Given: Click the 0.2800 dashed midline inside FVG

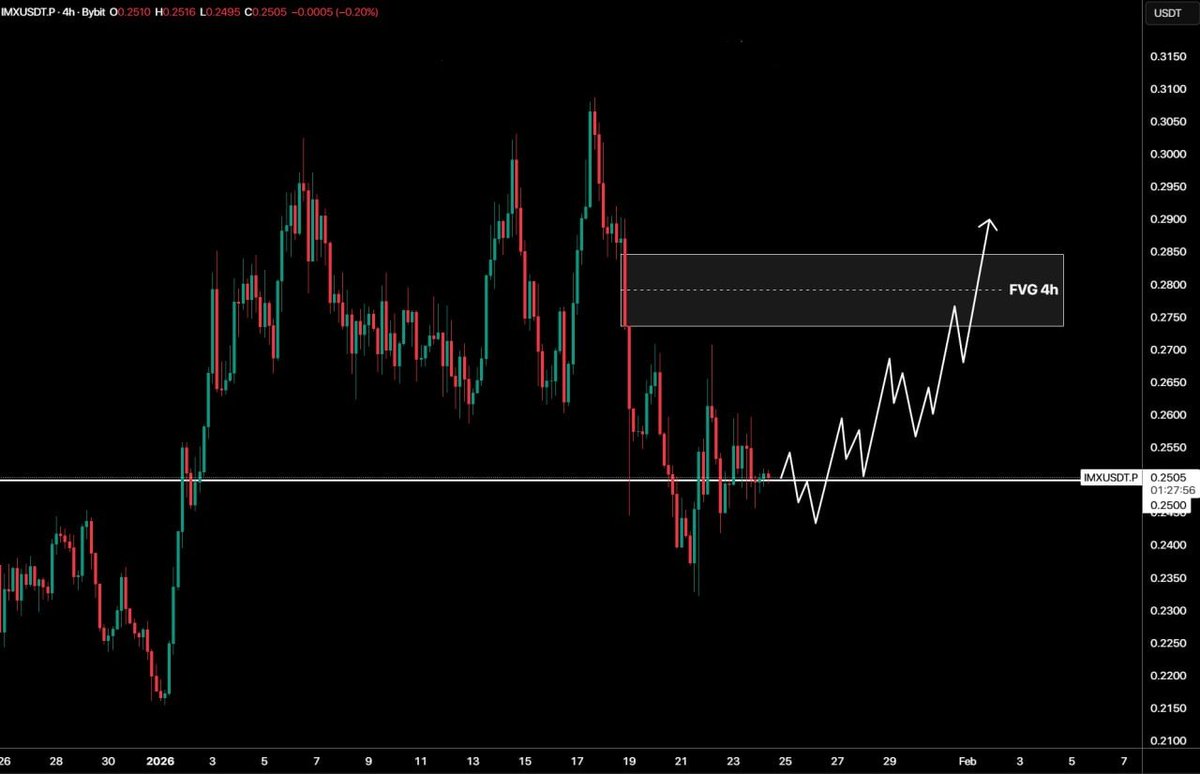Looking at the screenshot, I should [x=820, y=289].
